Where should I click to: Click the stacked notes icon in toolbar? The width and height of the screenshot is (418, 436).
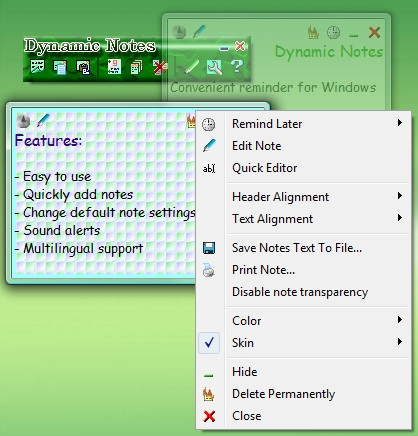point(137,67)
